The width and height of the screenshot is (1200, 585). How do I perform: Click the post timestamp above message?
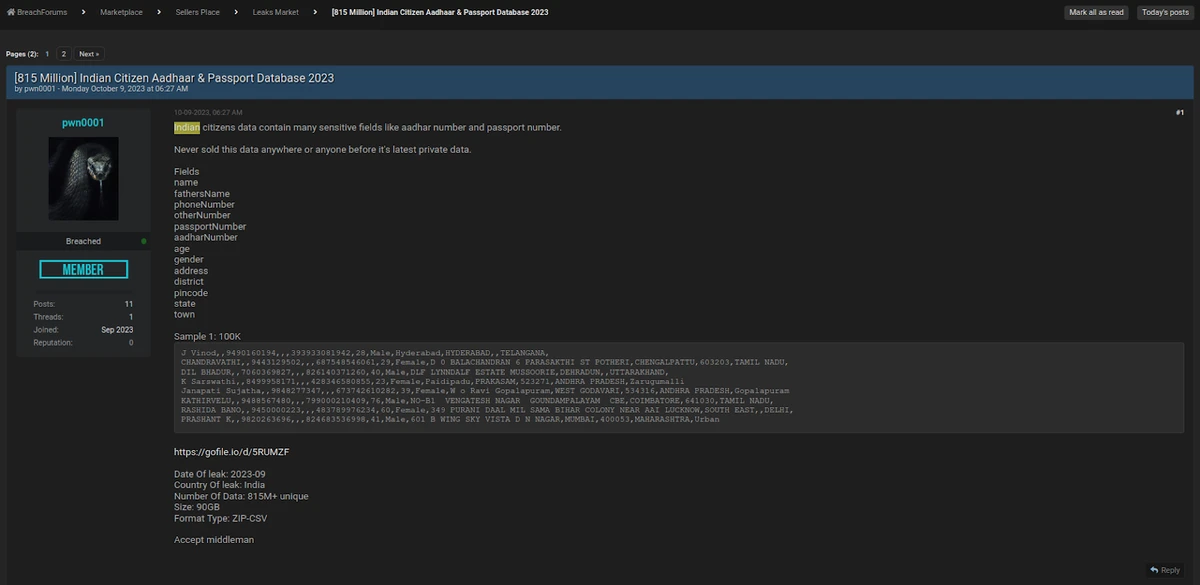pos(208,113)
